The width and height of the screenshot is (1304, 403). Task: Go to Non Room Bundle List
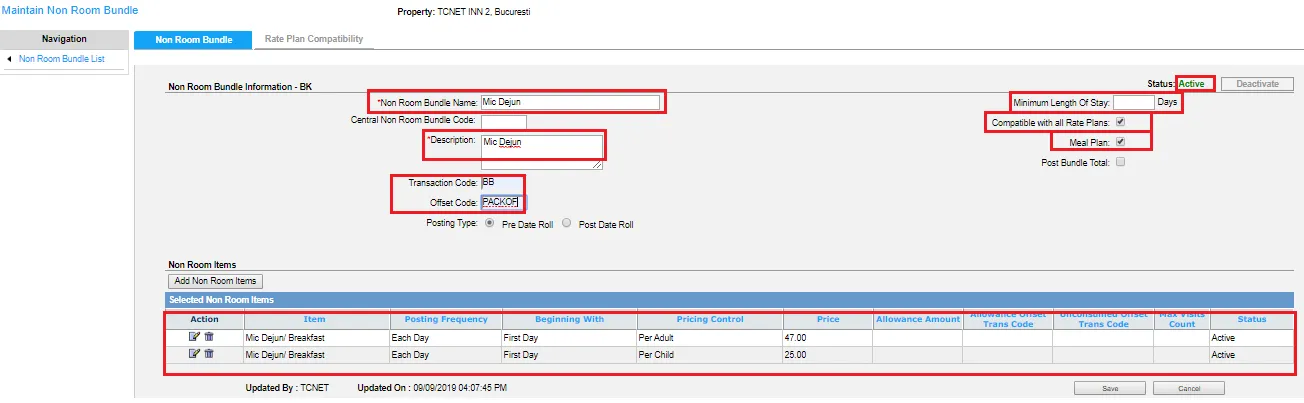[x=62, y=60]
